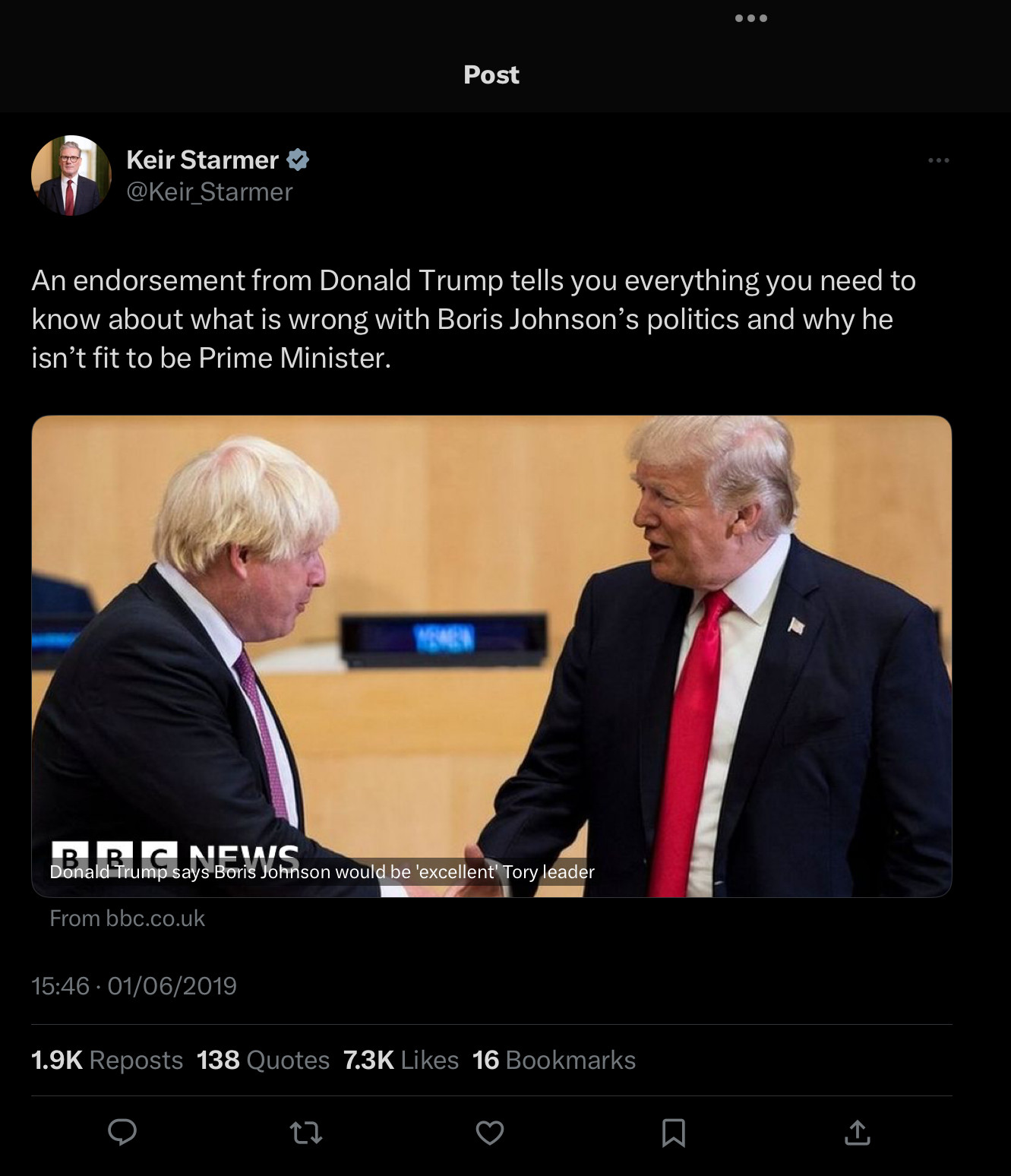View the 138 Quotes list
This screenshot has height=1176, width=1011.
pos(263,1060)
